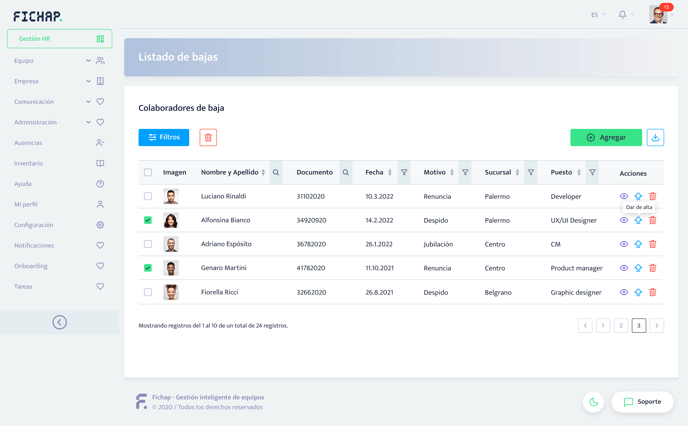Click the Configuración gear icon
This screenshot has width=688, height=426.
[100, 225]
